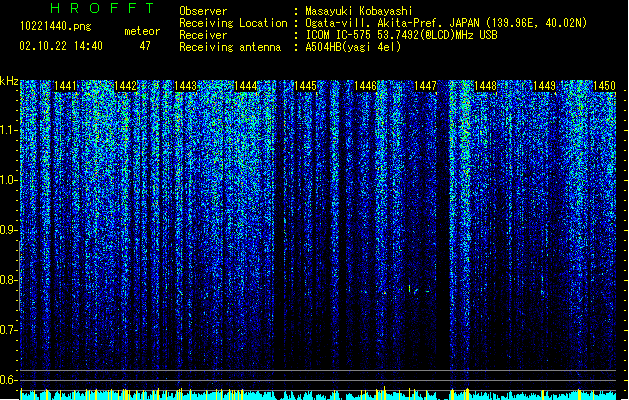Click the 0.9 kHz axis label

coord(9,230)
